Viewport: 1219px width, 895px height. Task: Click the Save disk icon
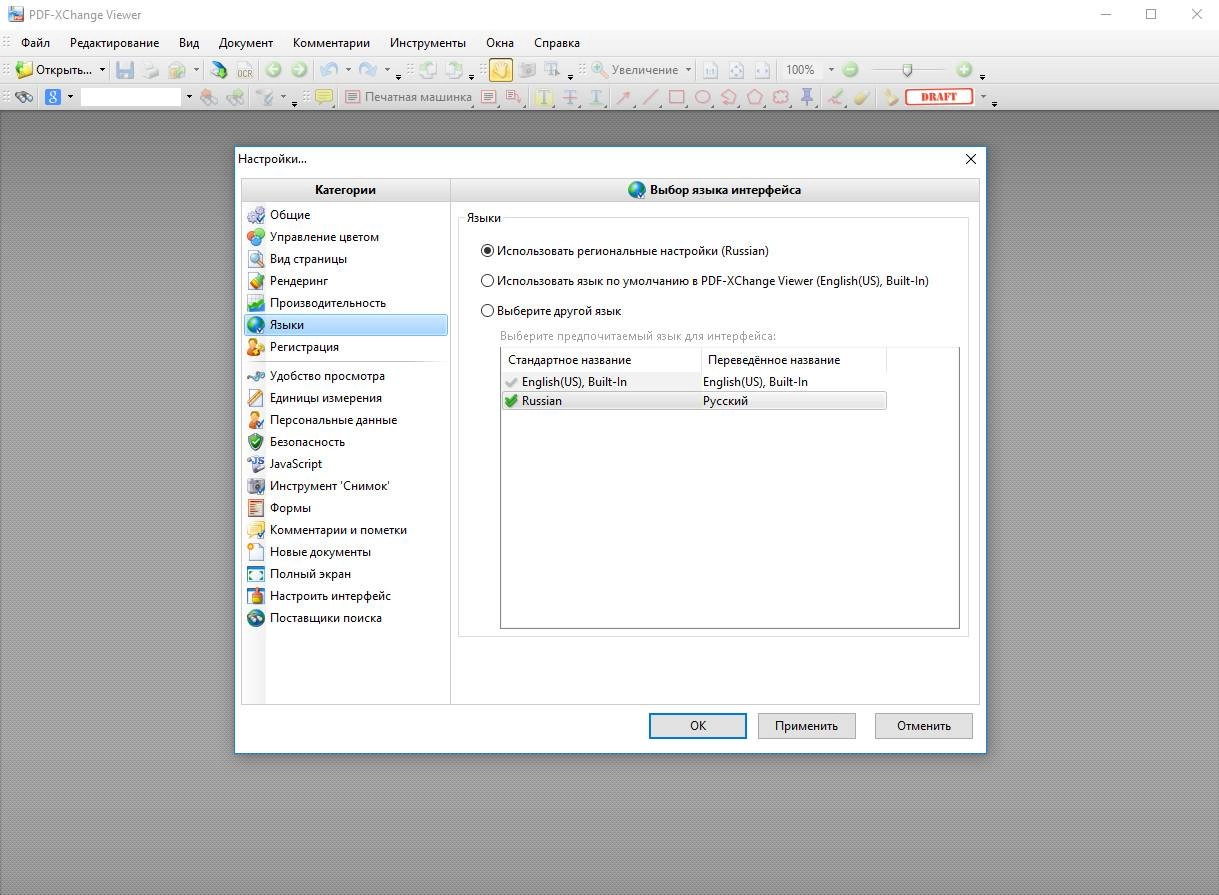pyautogui.click(x=125, y=70)
